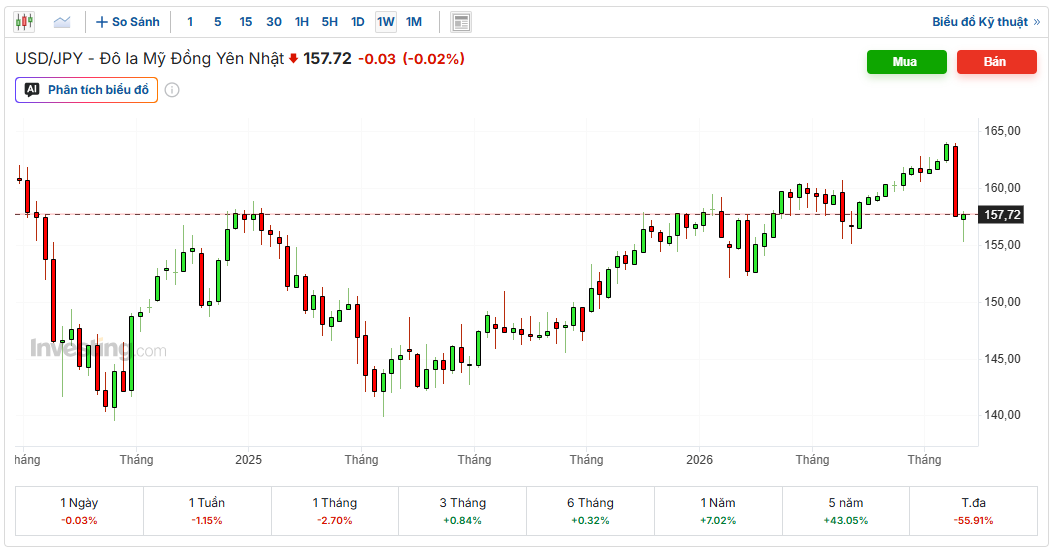Select the T.đa max performance period
The height and width of the screenshot is (555, 1057).
pyautogui.click(x=974, y=511)
